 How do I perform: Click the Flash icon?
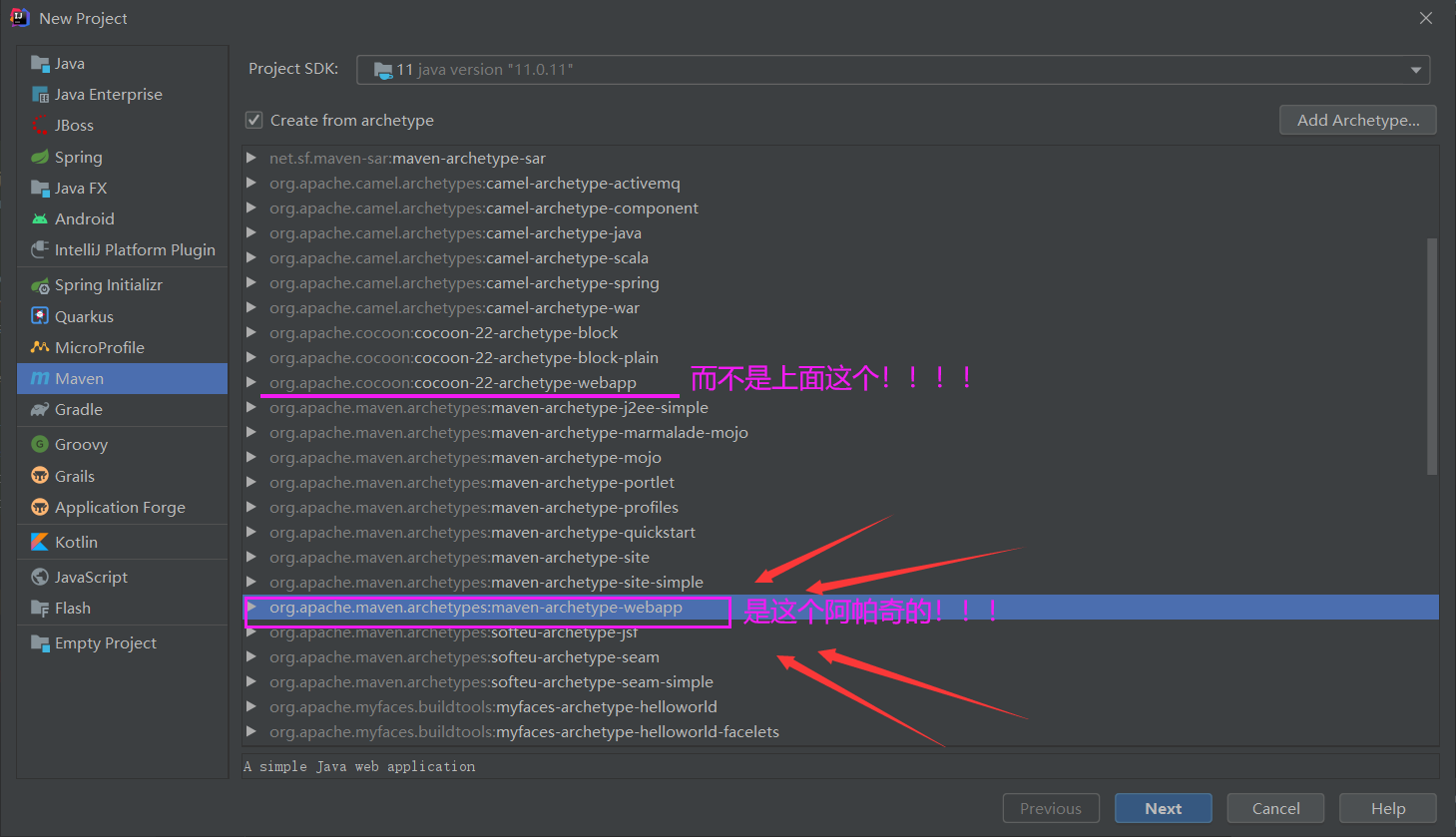[40, 609]
